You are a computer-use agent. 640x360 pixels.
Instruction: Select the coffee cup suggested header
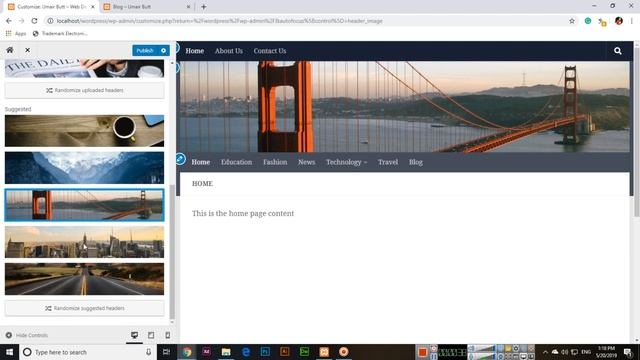84,131
